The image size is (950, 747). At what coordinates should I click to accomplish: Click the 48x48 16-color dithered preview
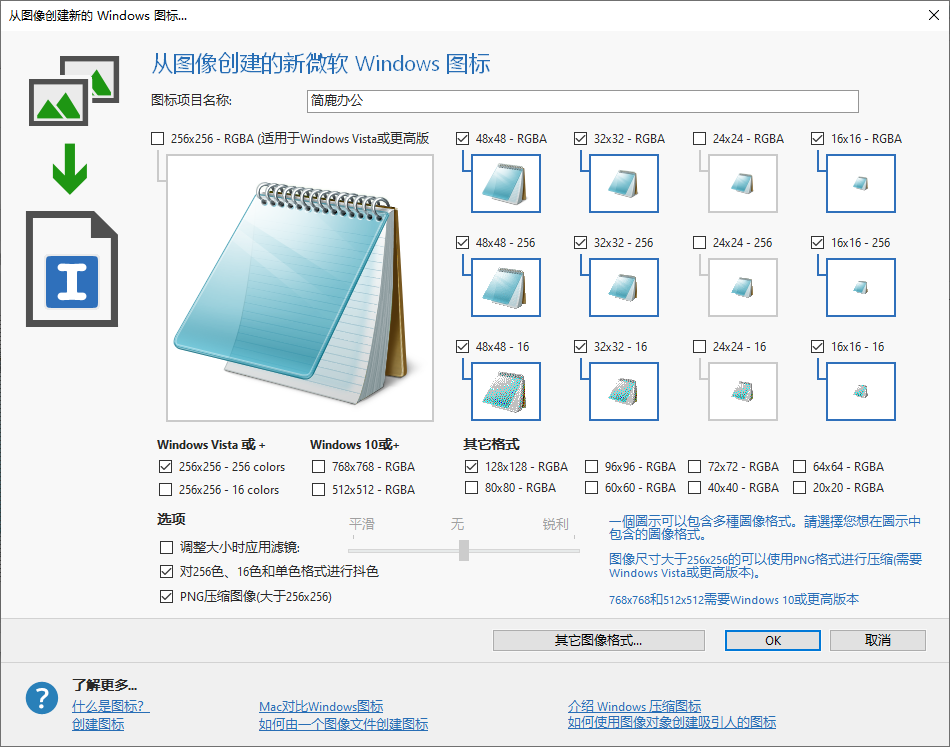(504, 391)
